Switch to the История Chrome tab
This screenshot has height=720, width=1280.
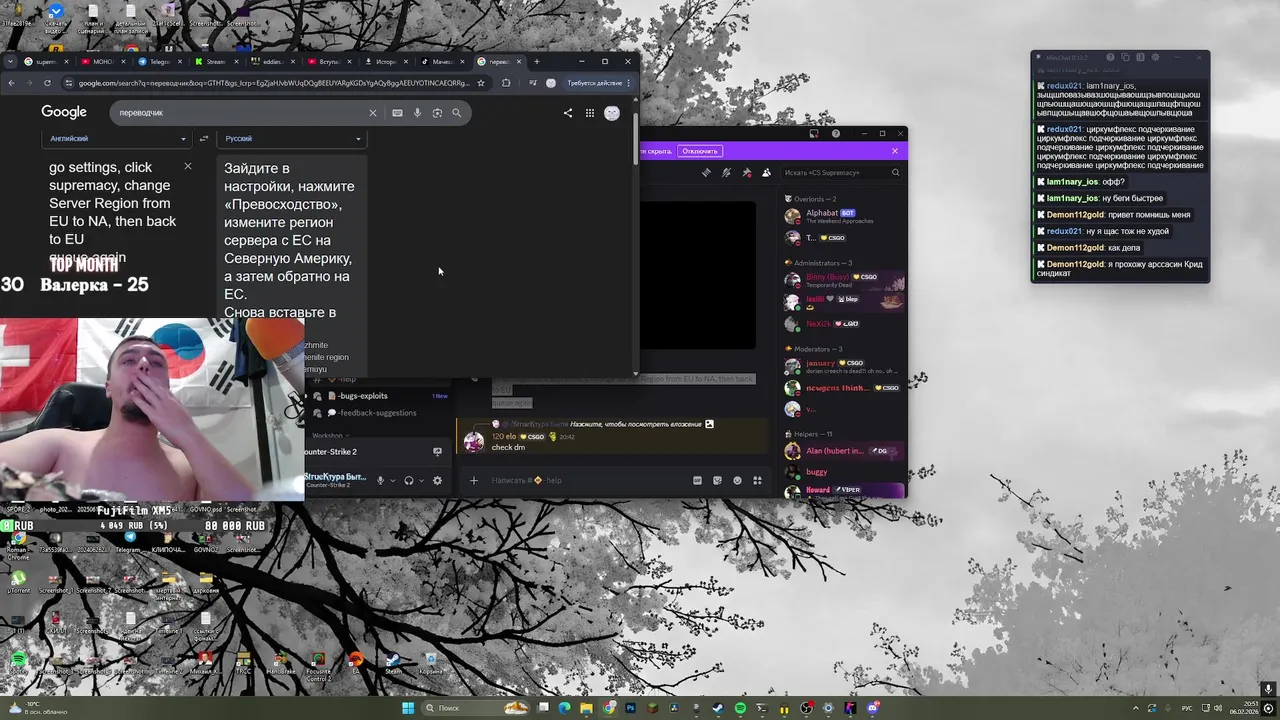tap(384, 62)
